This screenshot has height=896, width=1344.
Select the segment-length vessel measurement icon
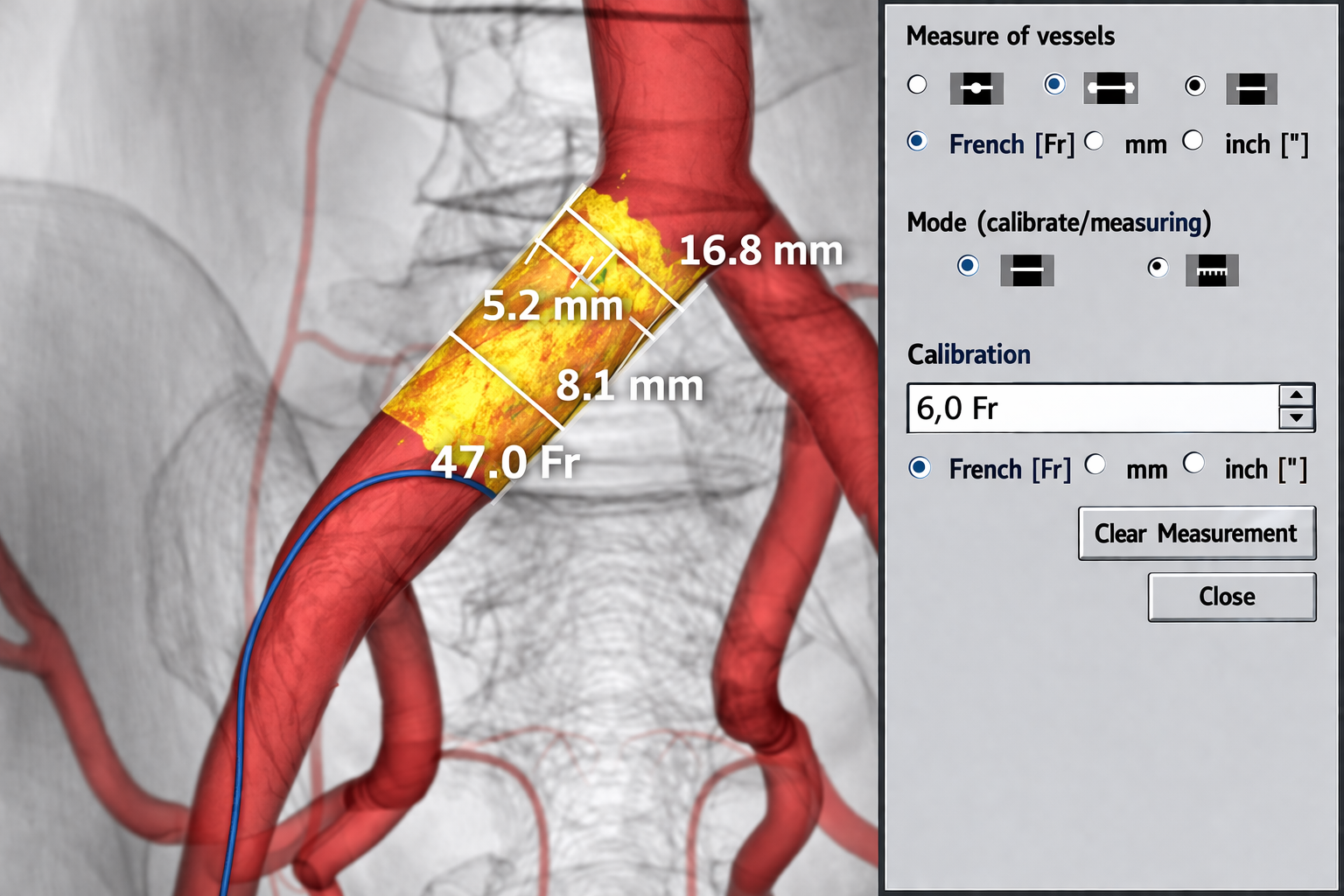tap(1110, 87)
